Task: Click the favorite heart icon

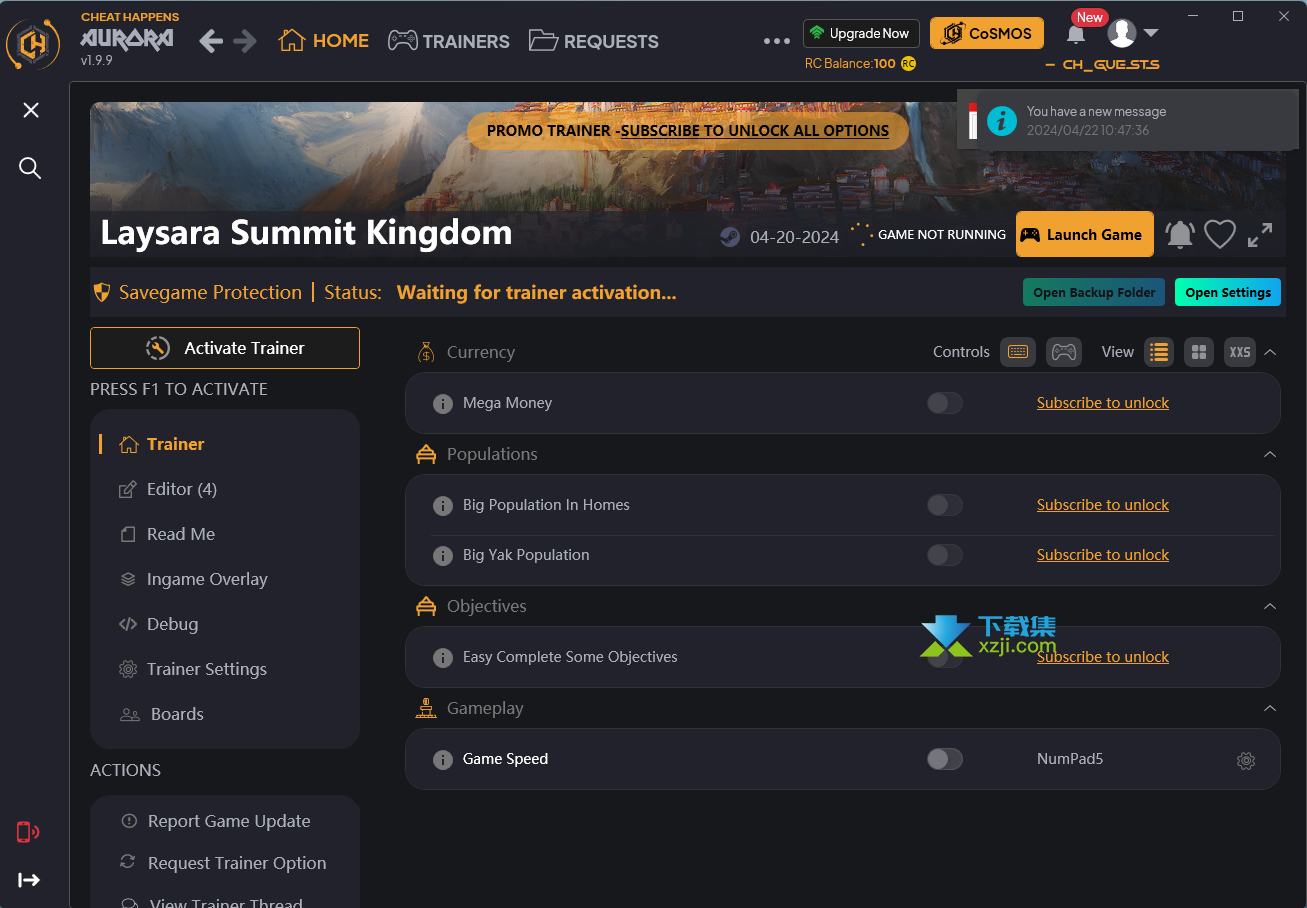Action: (x=1220, y=234)
